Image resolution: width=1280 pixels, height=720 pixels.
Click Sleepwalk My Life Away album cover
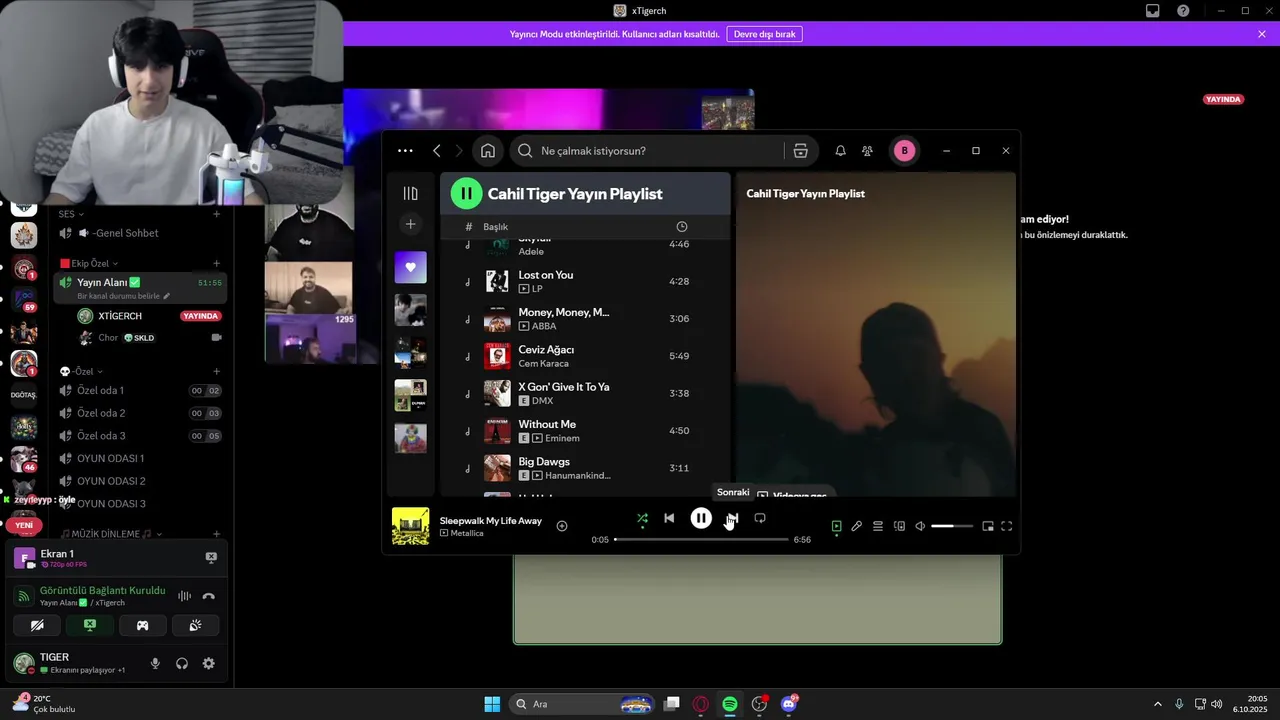(410, 526)
